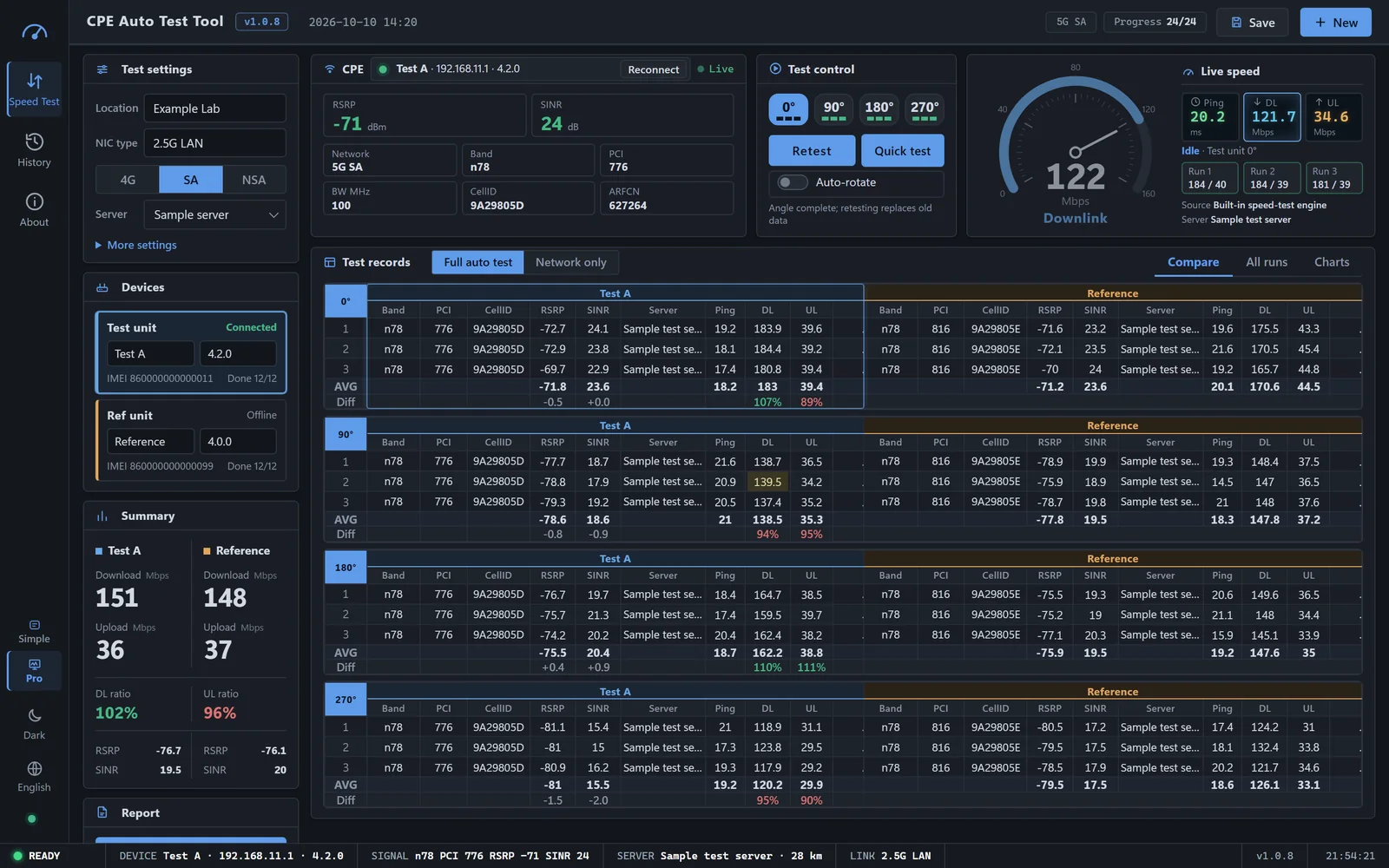Click the Report document icon
Image resolution: width=1389 pixels, height=868 pixels.
tap(102, 812)
